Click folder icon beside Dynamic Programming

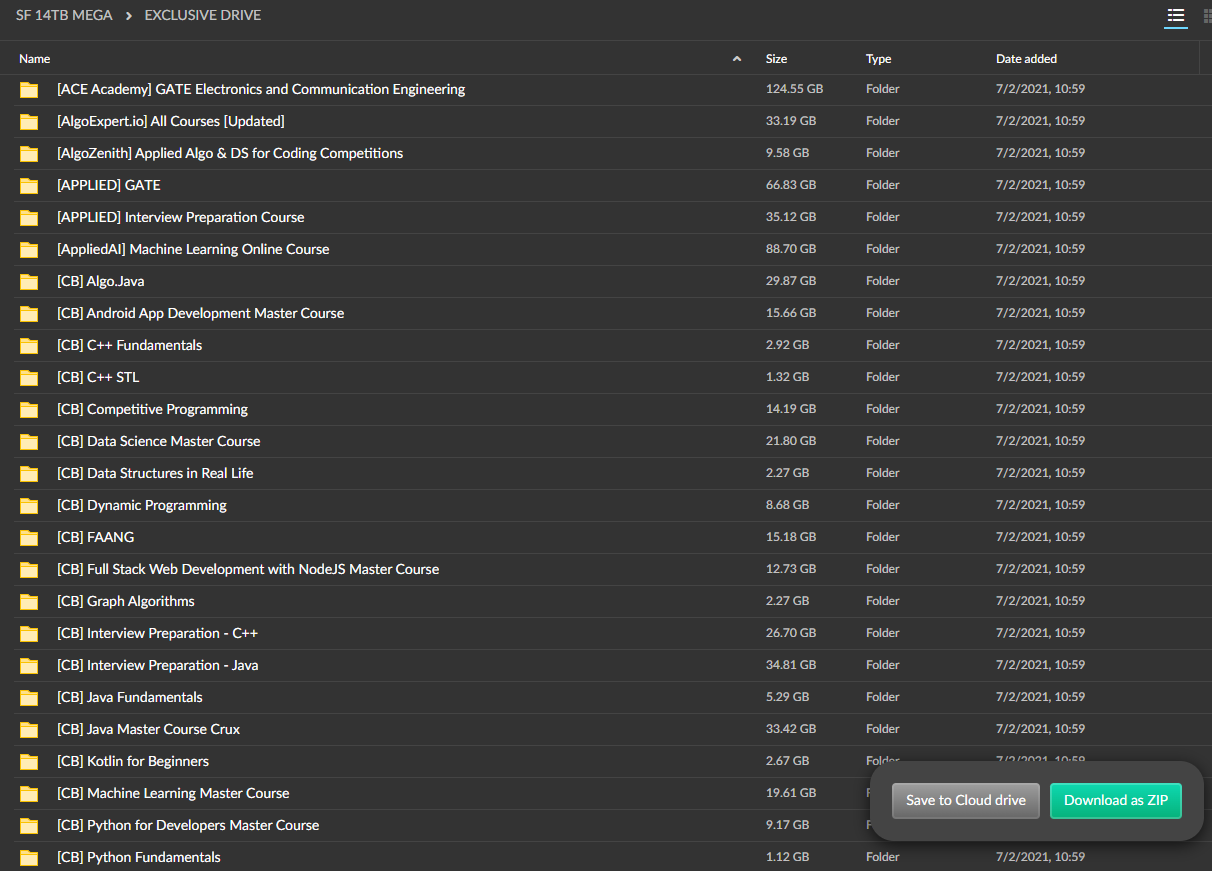tap(29, 506)
